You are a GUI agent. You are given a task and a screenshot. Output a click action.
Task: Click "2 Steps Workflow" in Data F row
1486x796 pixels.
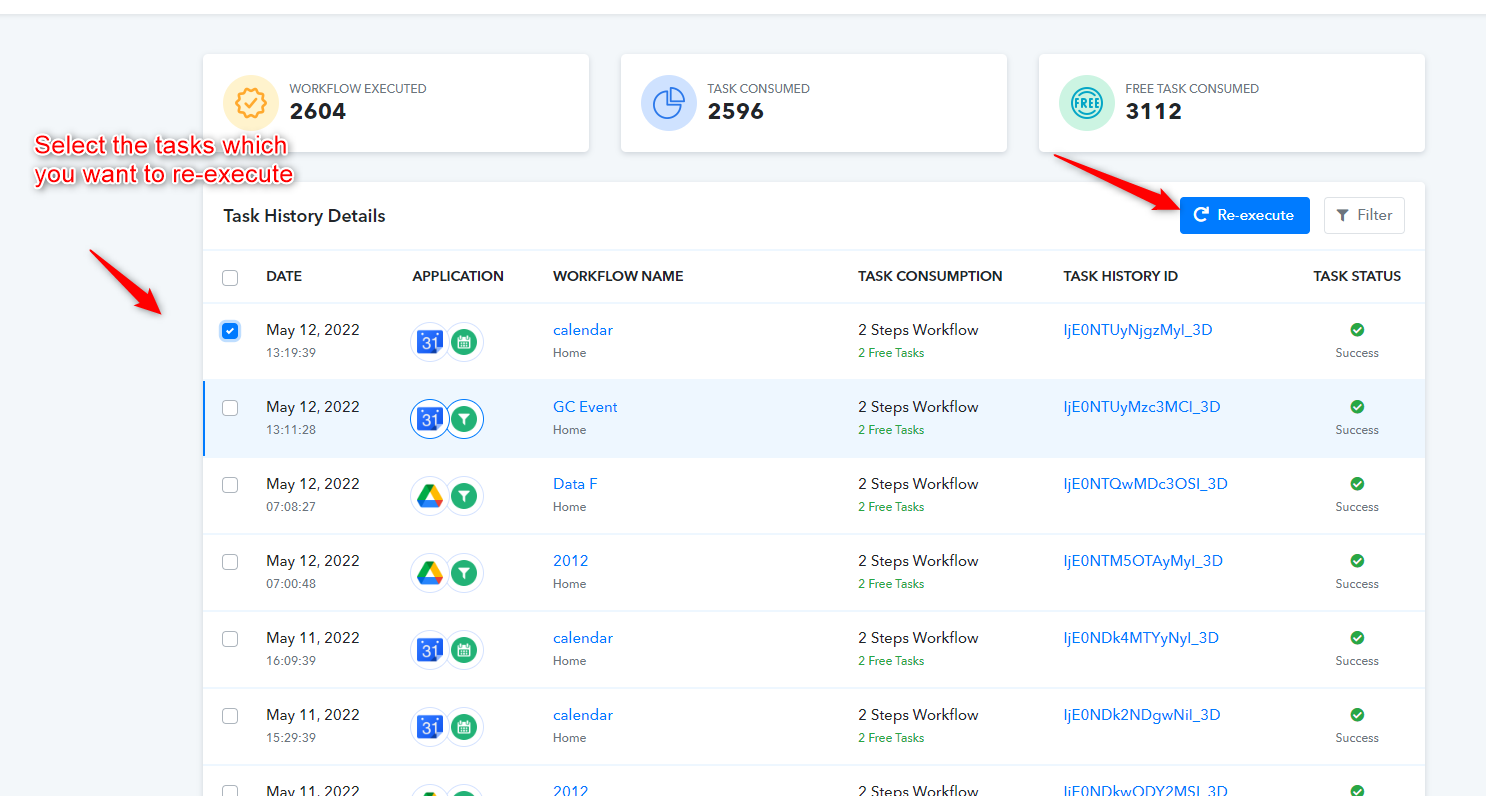[918, 484]
